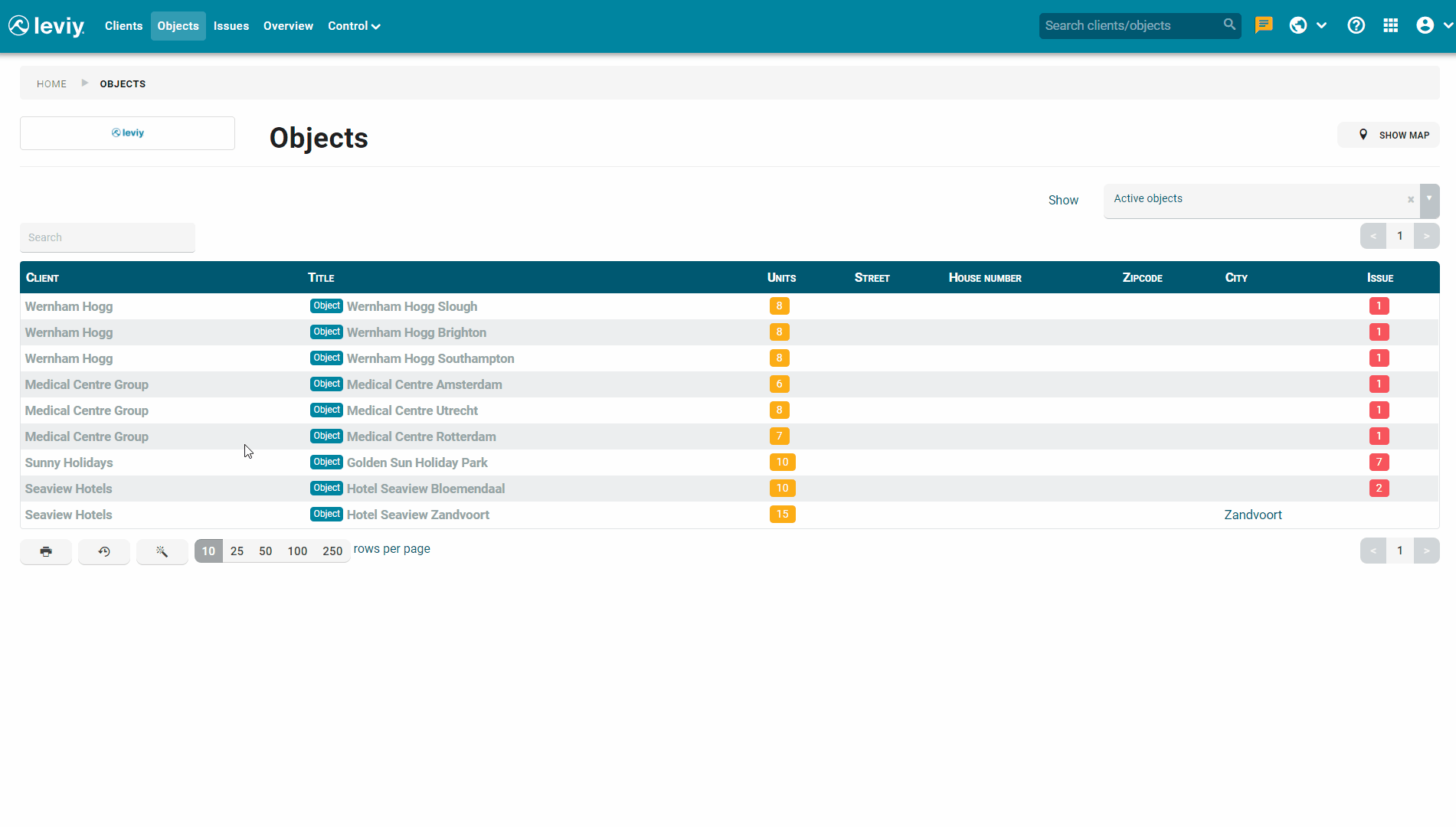Open the Hotel Seaview Zandvoort object
This screenshot has width=1456, height=827.
417,514
